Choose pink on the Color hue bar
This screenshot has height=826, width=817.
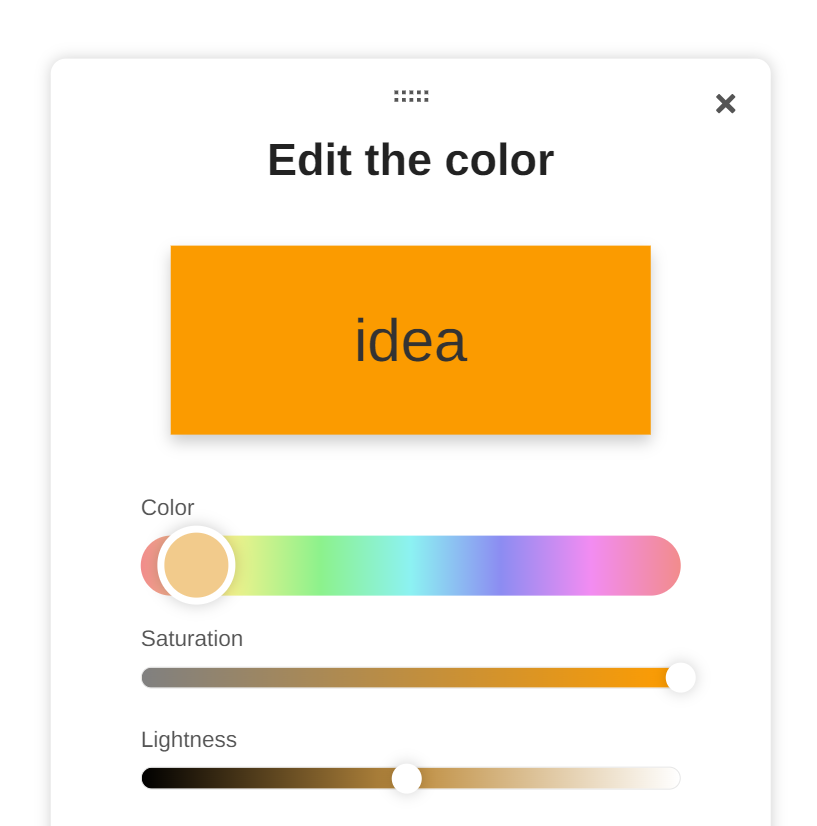[x=590, y=566]
